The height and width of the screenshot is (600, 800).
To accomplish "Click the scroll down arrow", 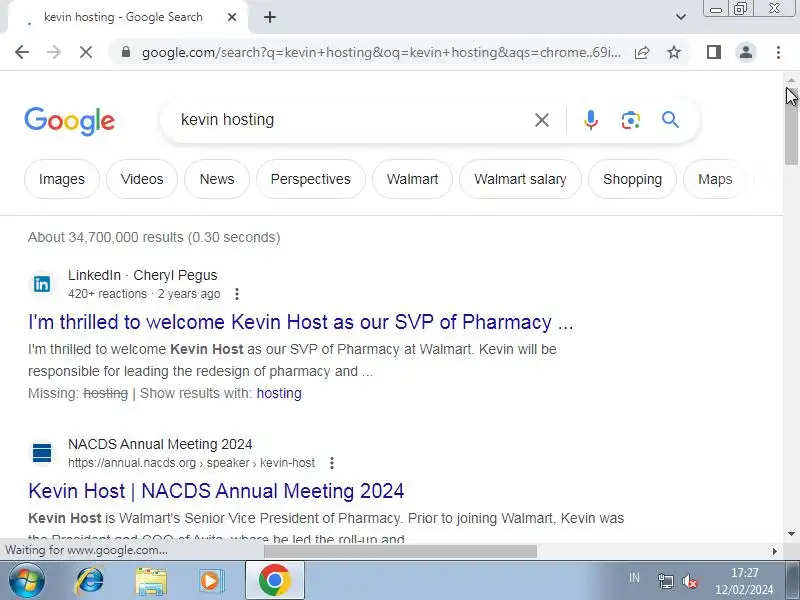I will pyautogui.click(x=791, y=534).
